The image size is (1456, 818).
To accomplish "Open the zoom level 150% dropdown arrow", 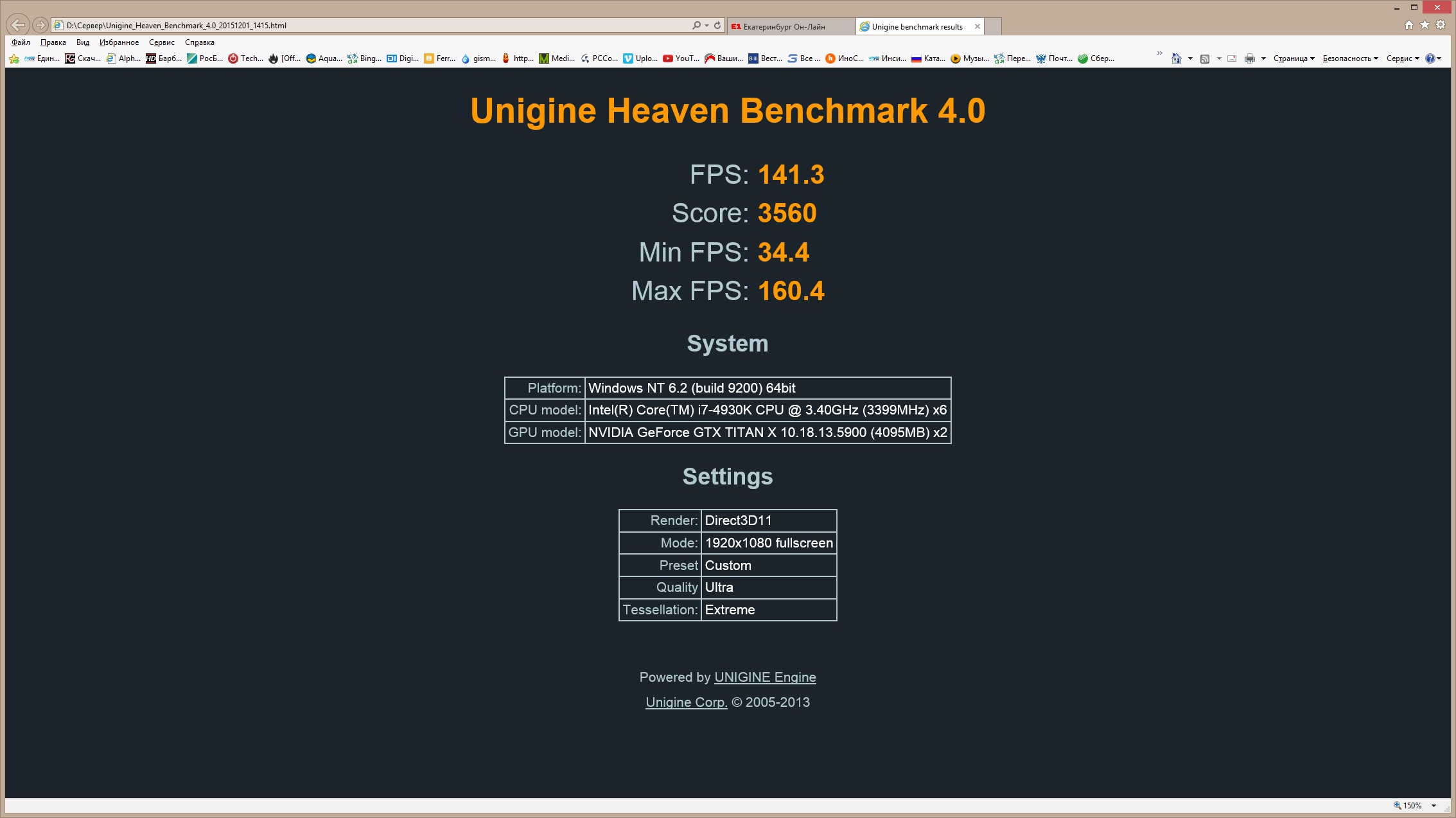I will pyautogui.click(x=1434, y=805).
